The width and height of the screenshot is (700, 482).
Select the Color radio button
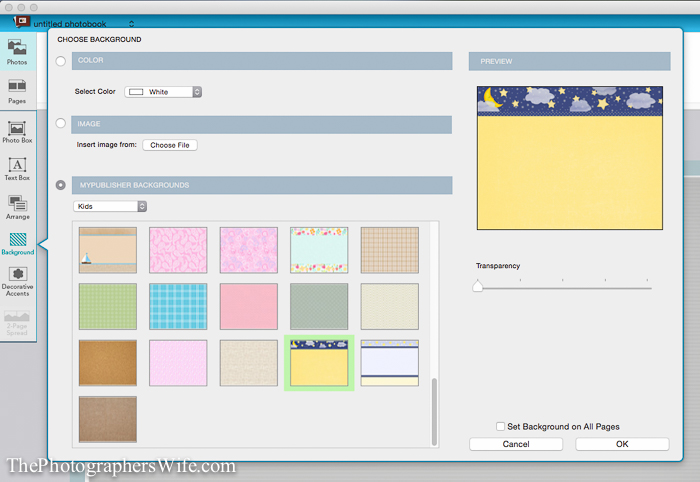(x=61, y=61)
